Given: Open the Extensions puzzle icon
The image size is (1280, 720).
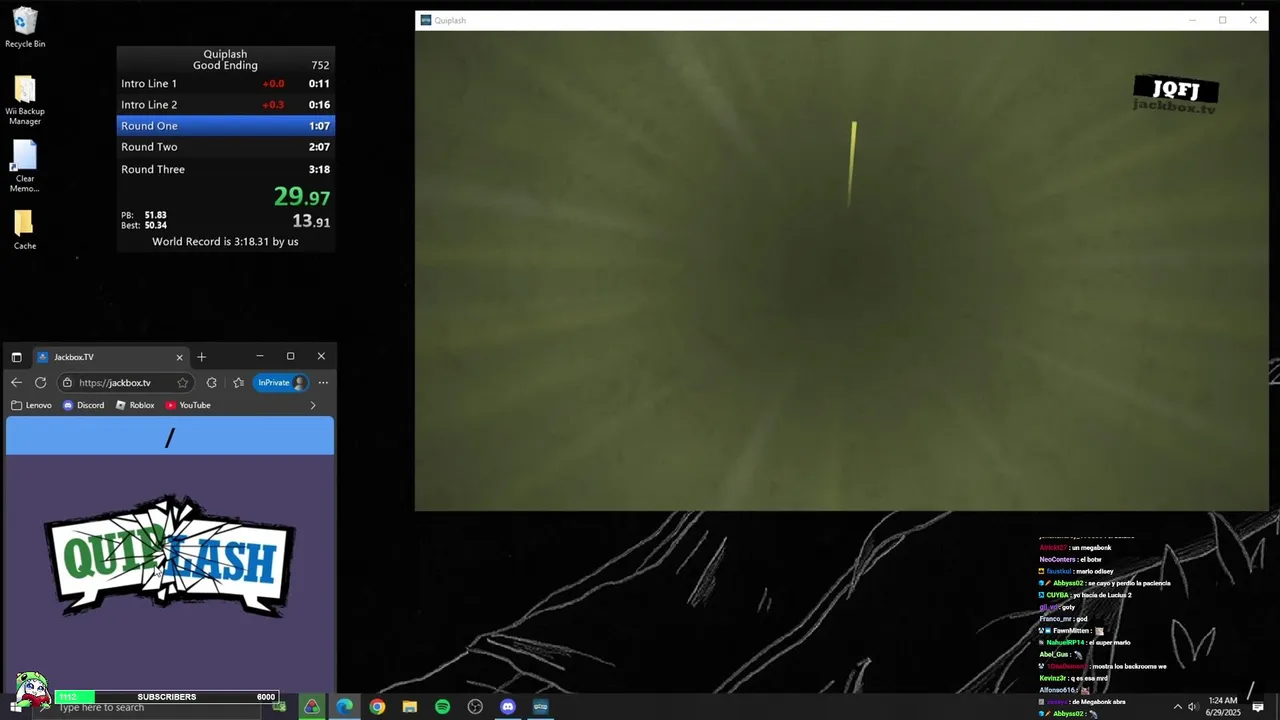Looking at the screenshot, I should point(211,382).
